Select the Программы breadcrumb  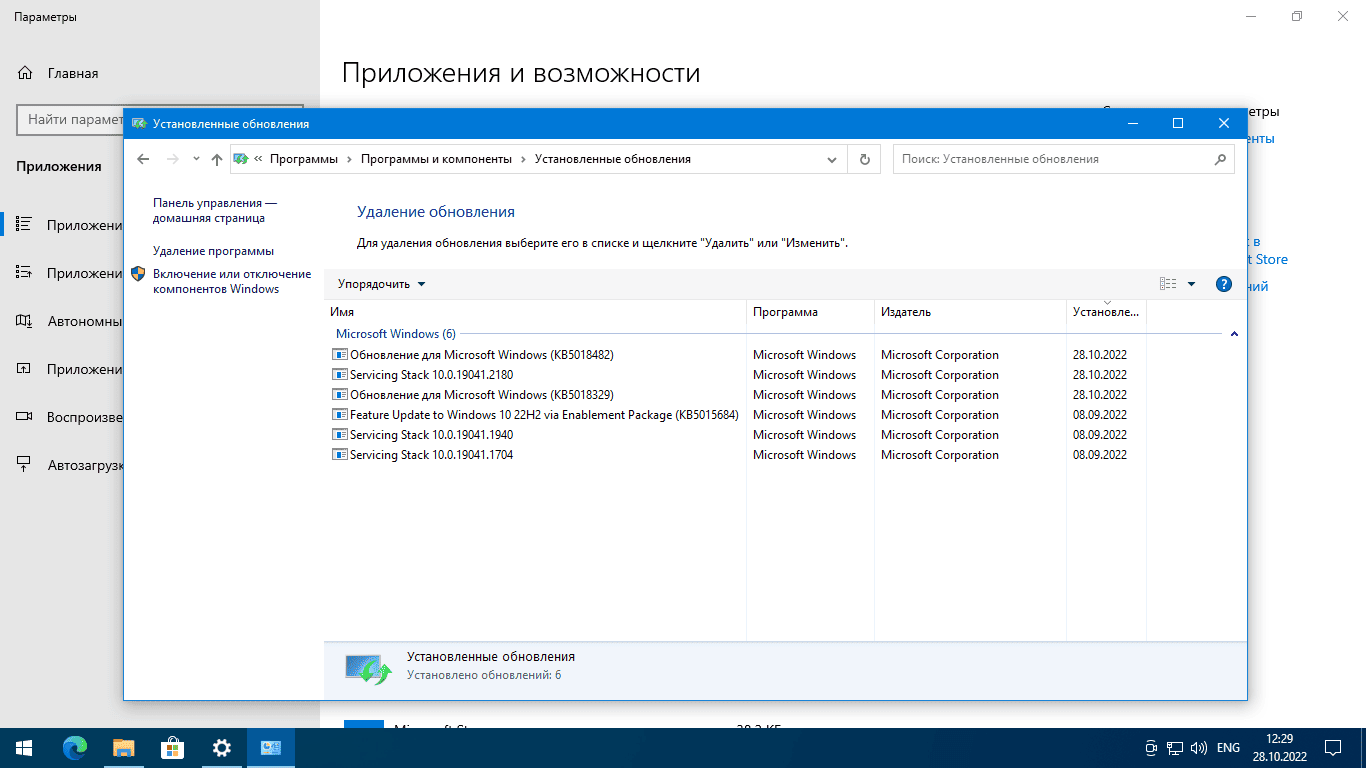click(x=304, y=159)
